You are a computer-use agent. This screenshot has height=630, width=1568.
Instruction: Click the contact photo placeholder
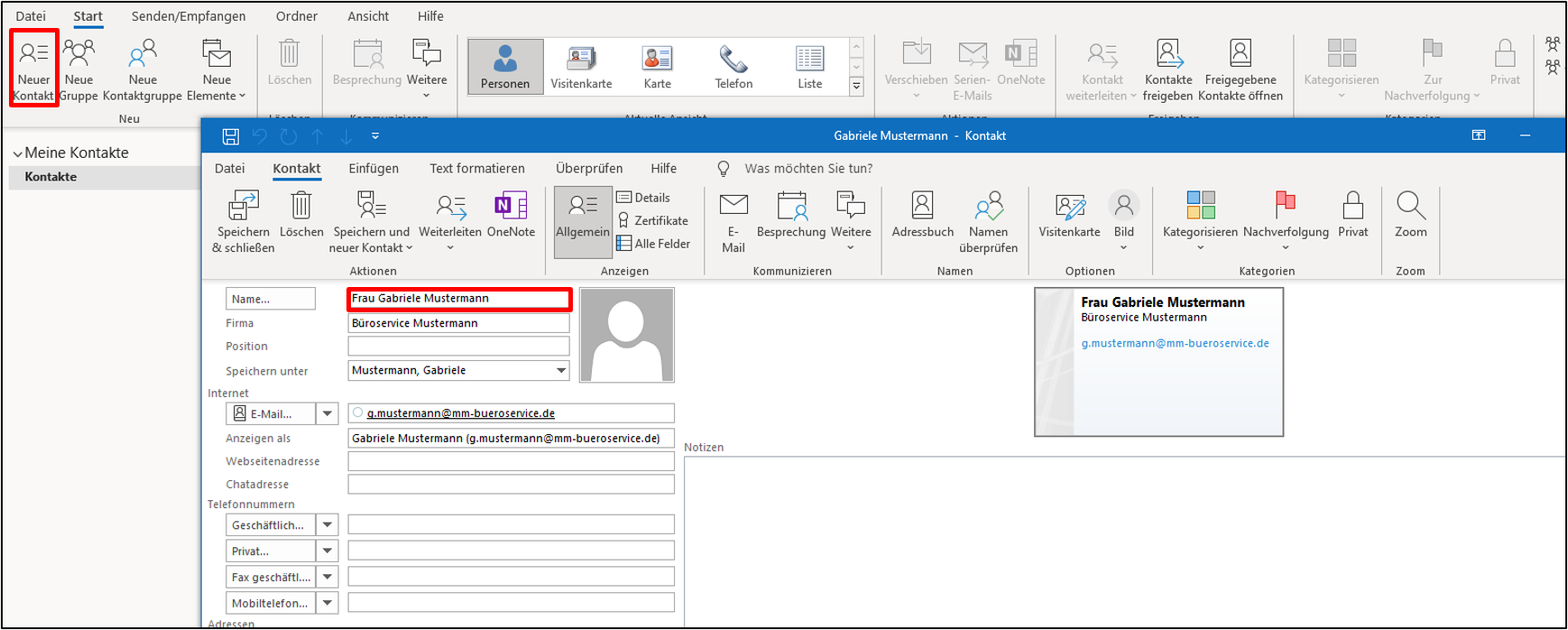point(627,335)
